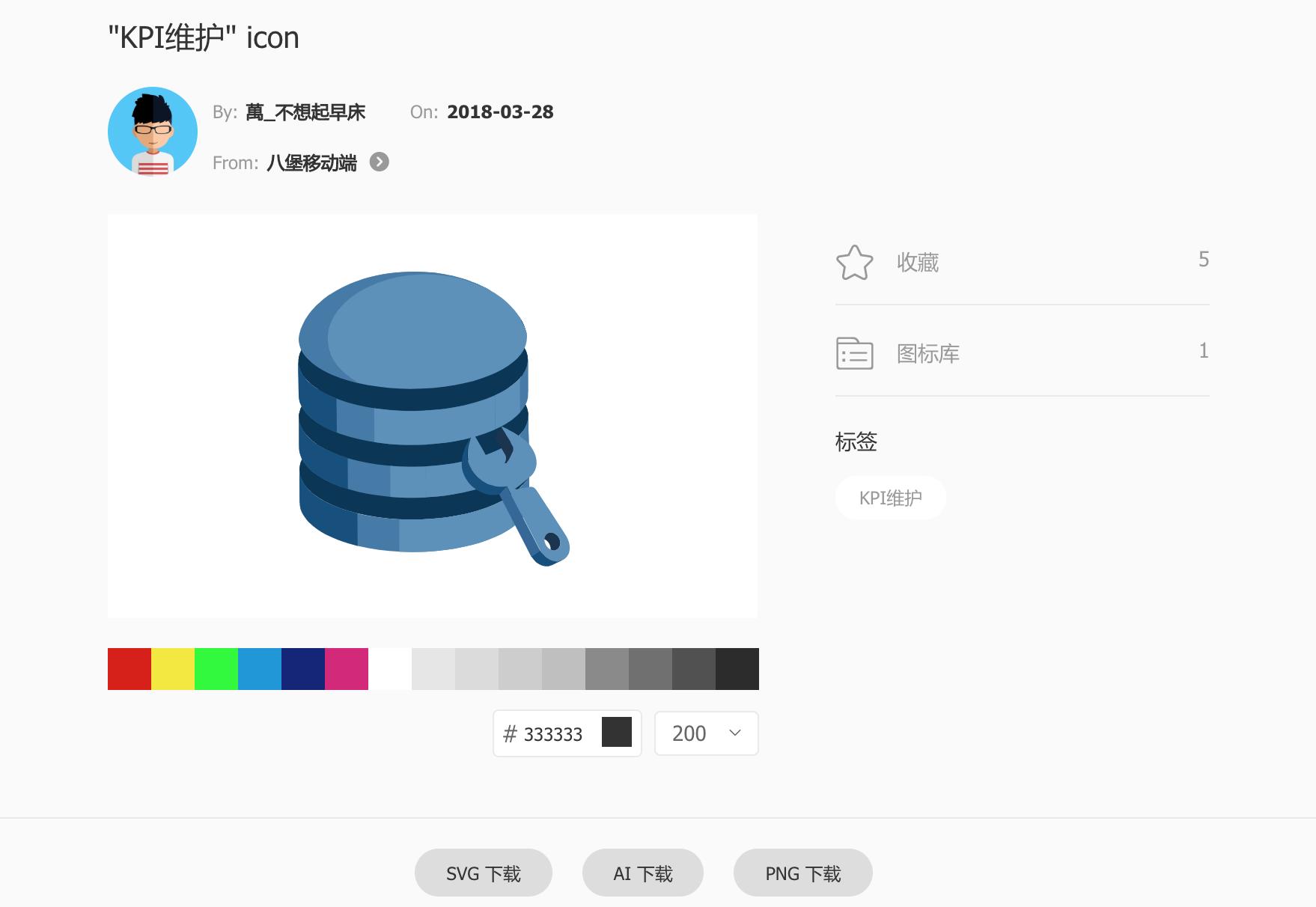Click the color preview square beside 333333
This screenshot has height=907, width=1316.
[x=617, y=733]
